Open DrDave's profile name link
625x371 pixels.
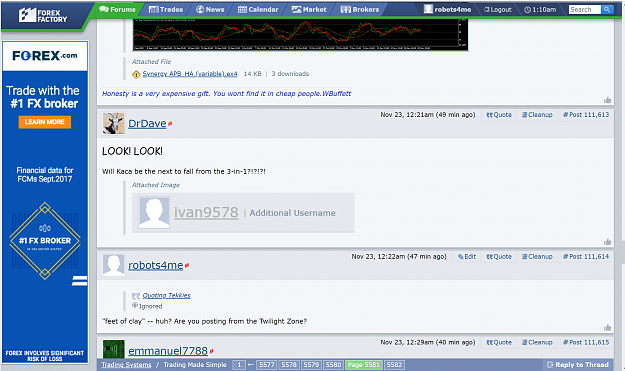147,124
